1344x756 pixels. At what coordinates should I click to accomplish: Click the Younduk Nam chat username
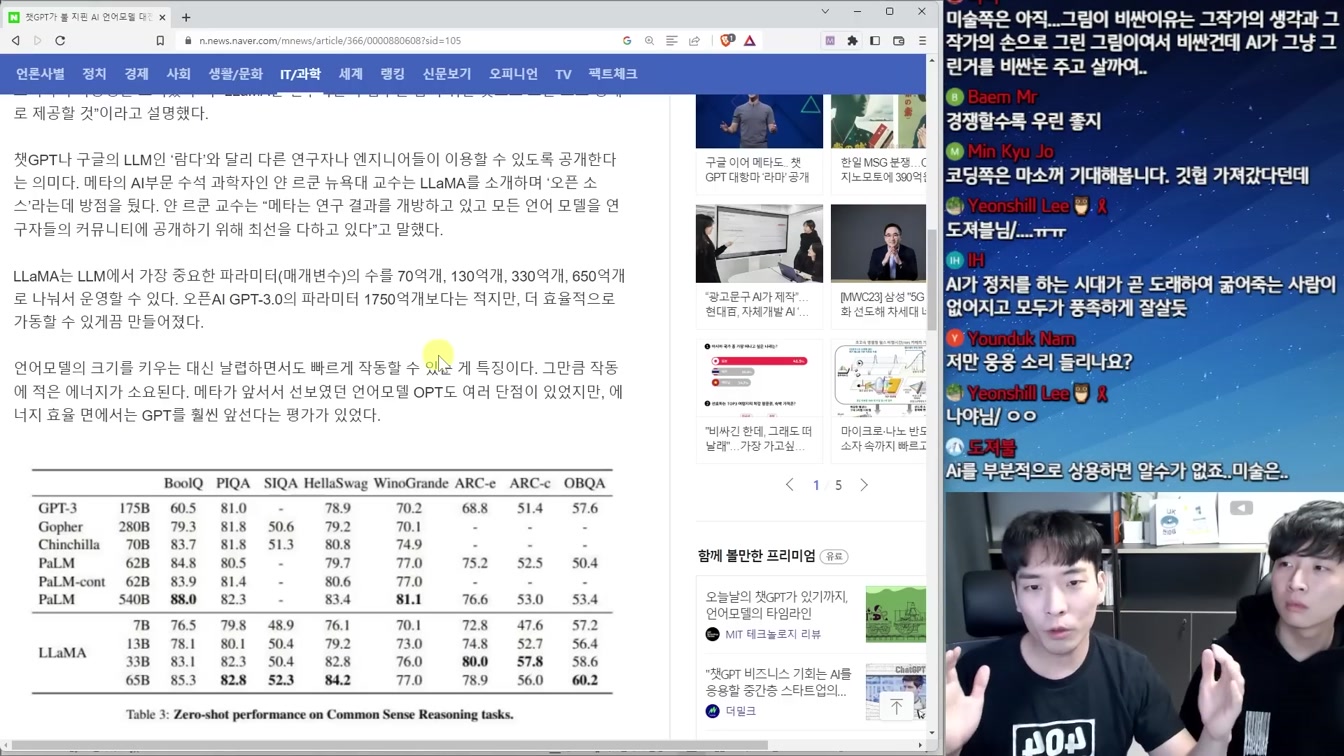pos(1022,339)
